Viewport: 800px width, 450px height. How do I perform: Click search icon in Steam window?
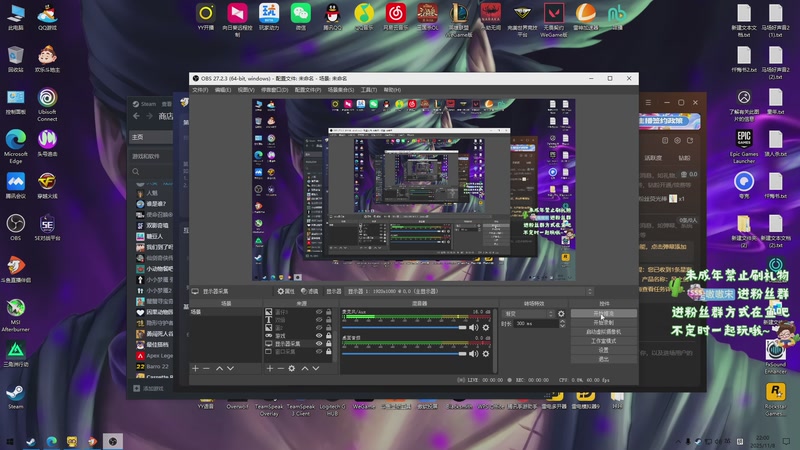136,172
